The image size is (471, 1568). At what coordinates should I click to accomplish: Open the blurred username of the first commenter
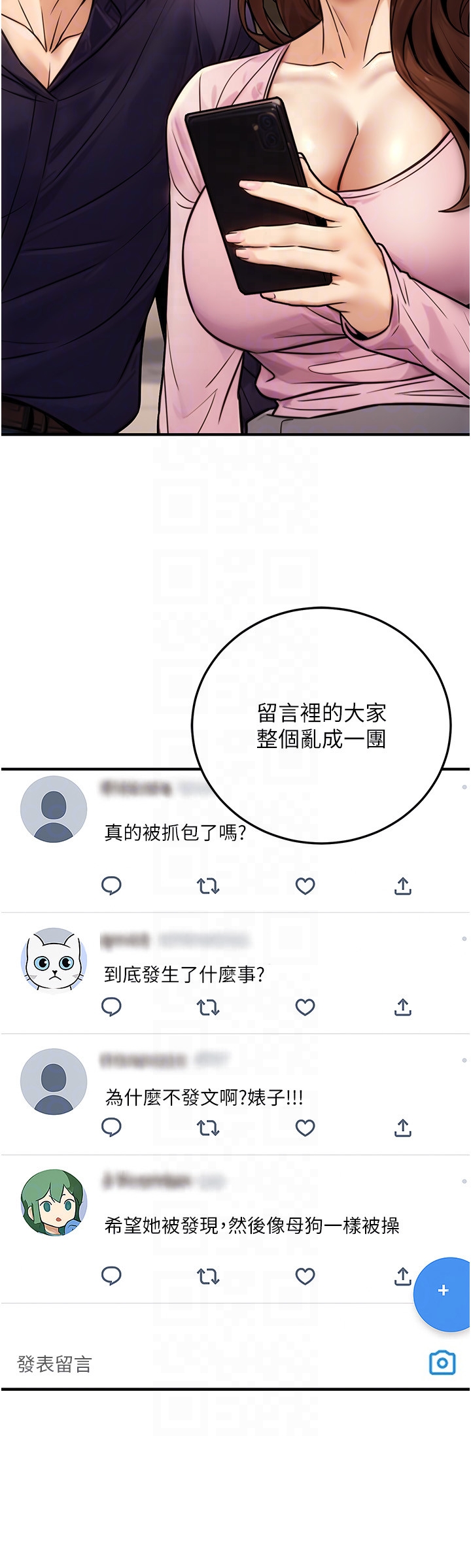tap(136, 788)
